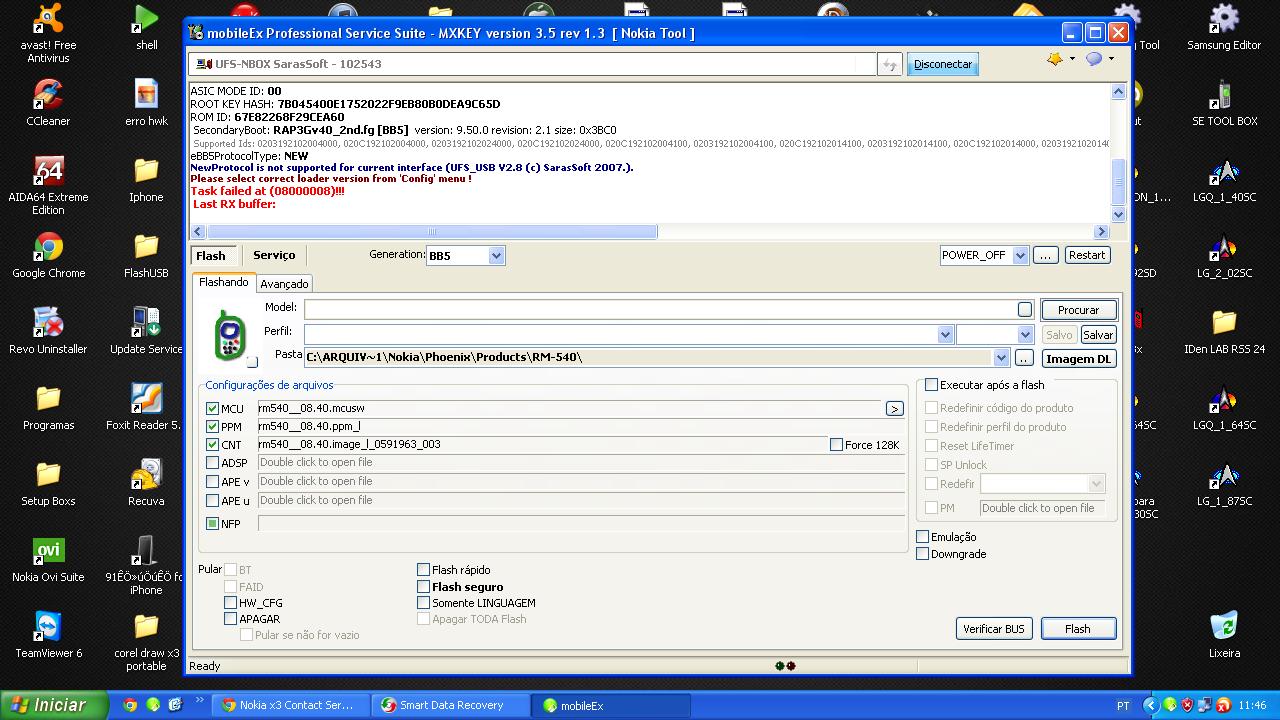Image resolution: width=1280 pixels, height=720 pixels.
Task: Open the Programas folder on desktop
Action: (48, 407)
